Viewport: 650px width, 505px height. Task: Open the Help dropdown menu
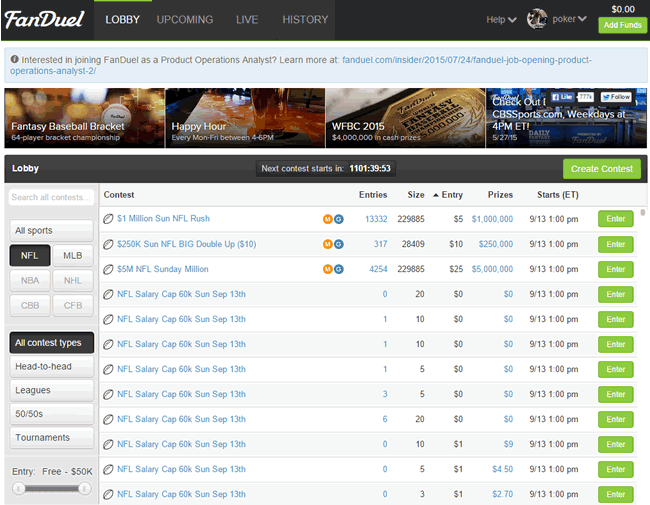coord(501,19)
